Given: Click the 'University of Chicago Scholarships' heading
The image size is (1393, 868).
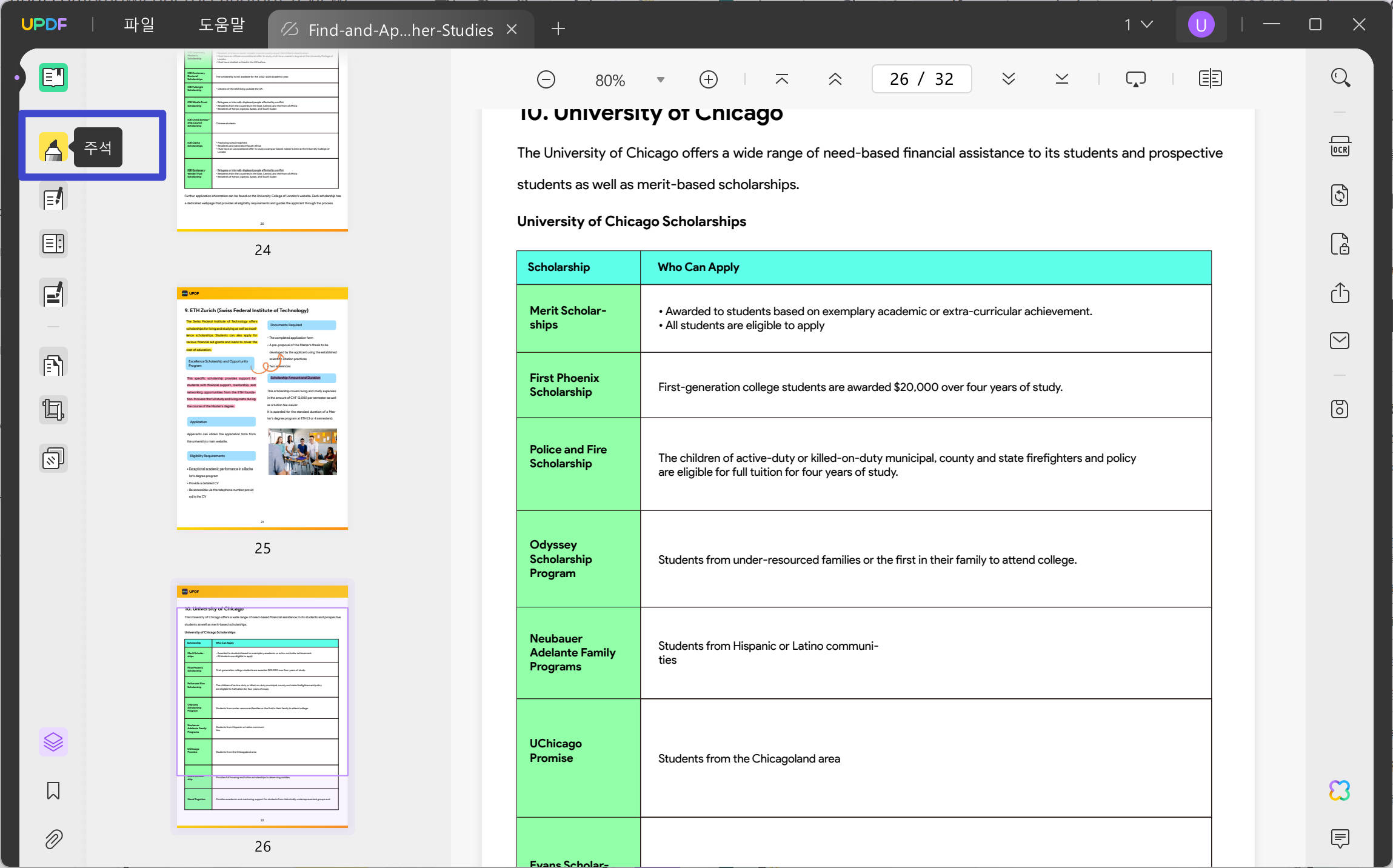Looking at the screenshot, I should (x=632, y=221).
